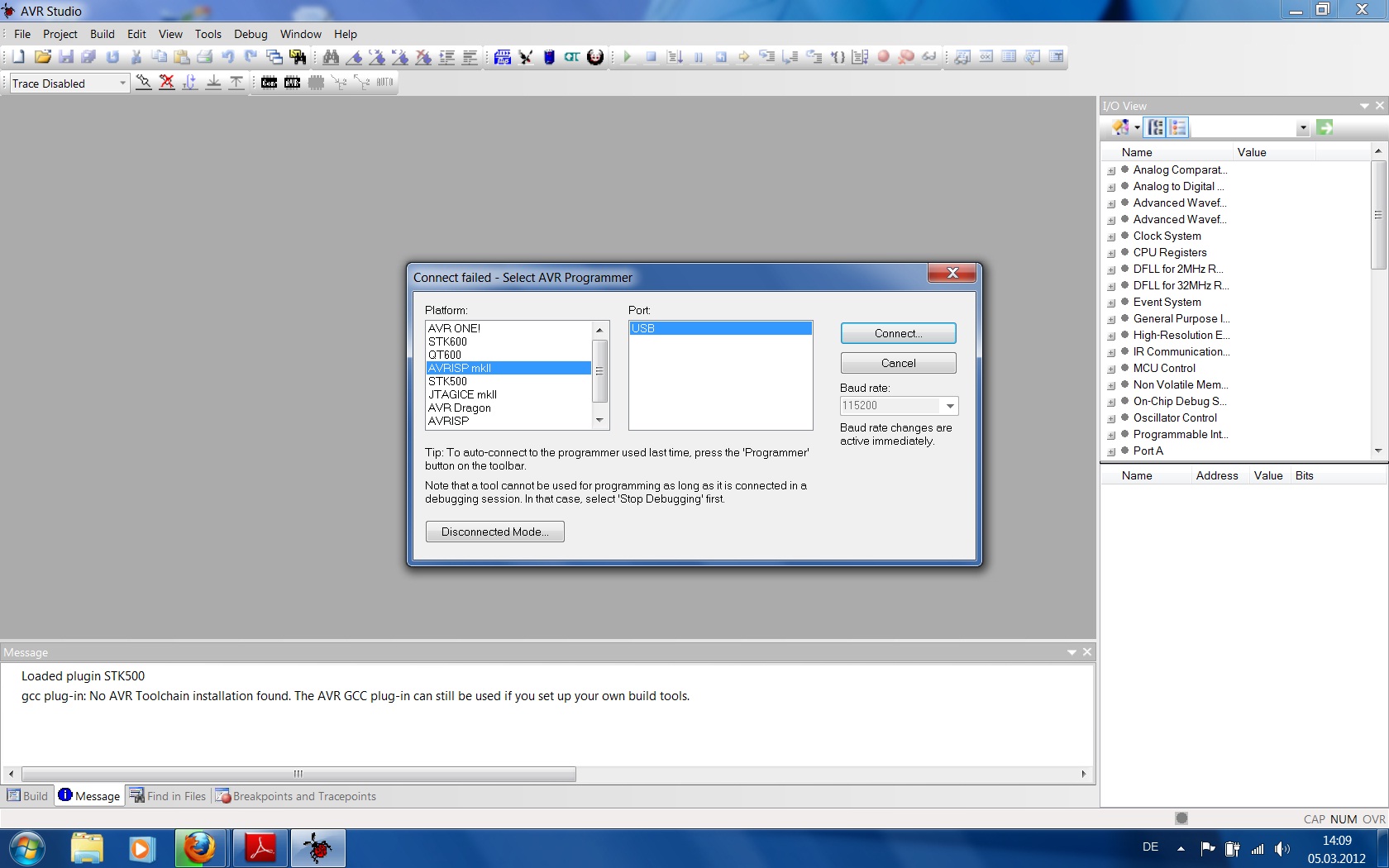The image size is (1389, 868).
Task: Click the green arrow icon in I/O View
Action: point(1325,127)
